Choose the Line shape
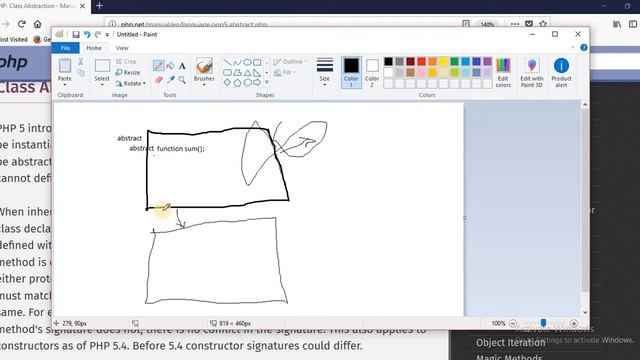The width and height of the screenshot is (640, 360). tap(227, 62)
